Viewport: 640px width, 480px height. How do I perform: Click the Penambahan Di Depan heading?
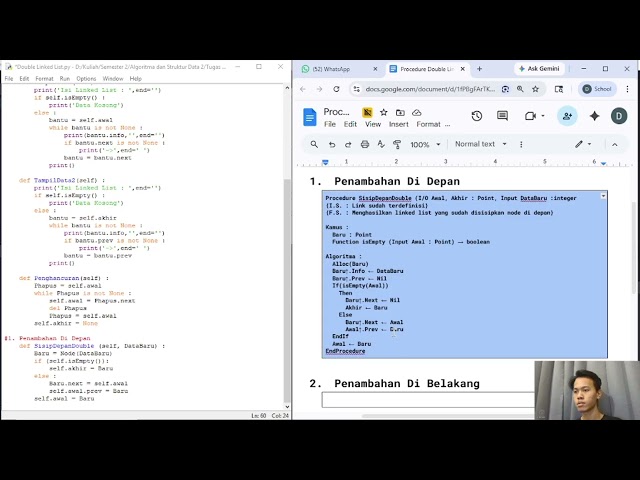[397, 181]
